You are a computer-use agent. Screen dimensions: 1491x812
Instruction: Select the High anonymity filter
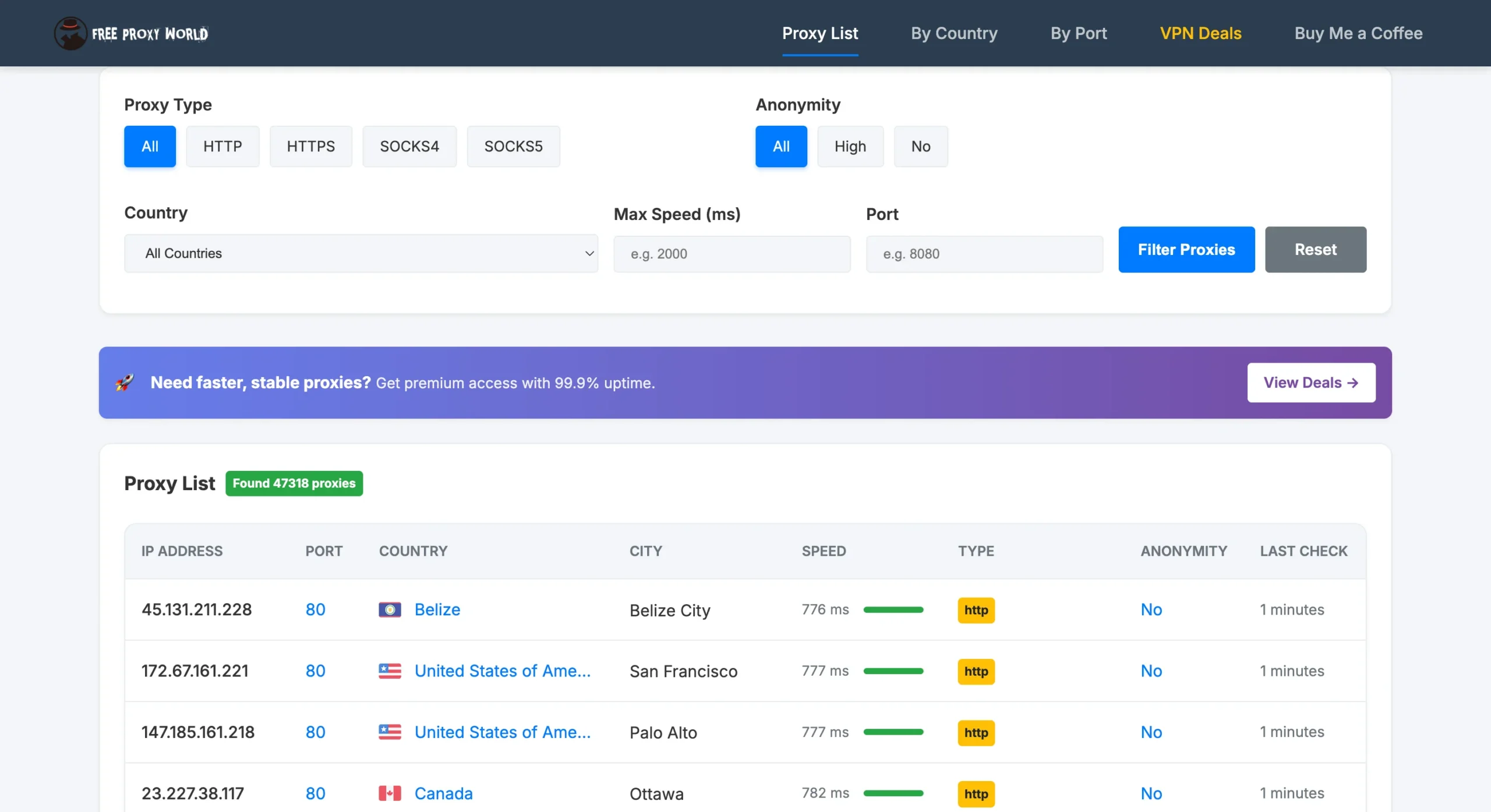click(x=850, y=146)
